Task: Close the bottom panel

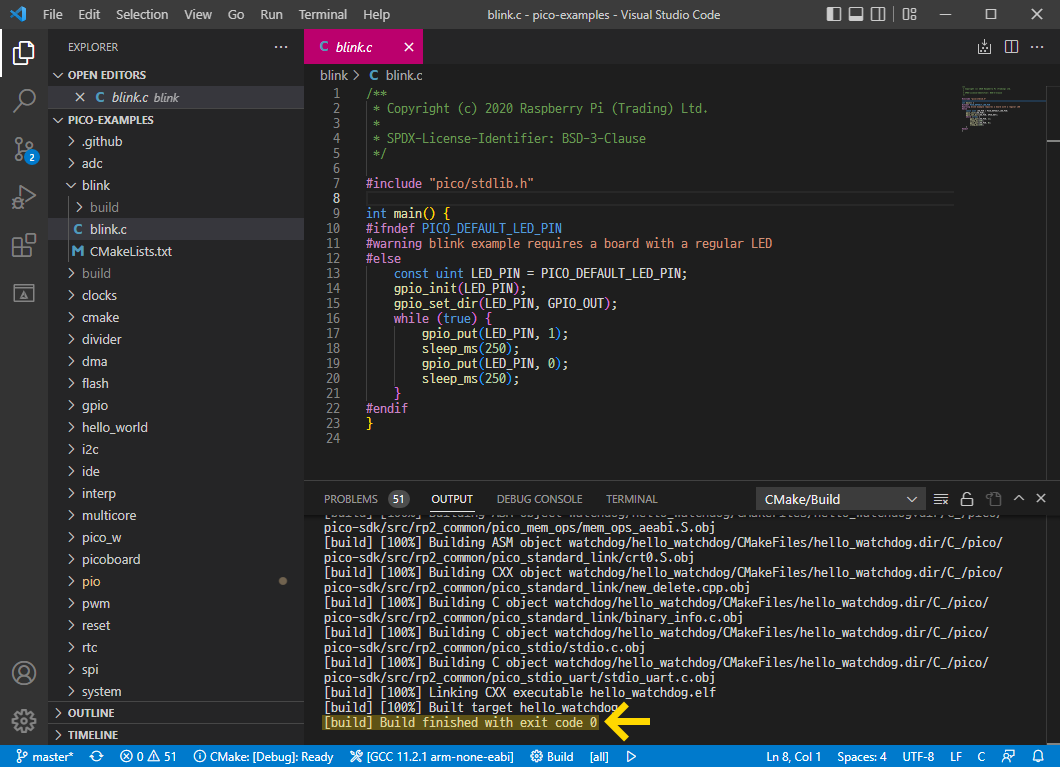Action: coord(1041,499)
